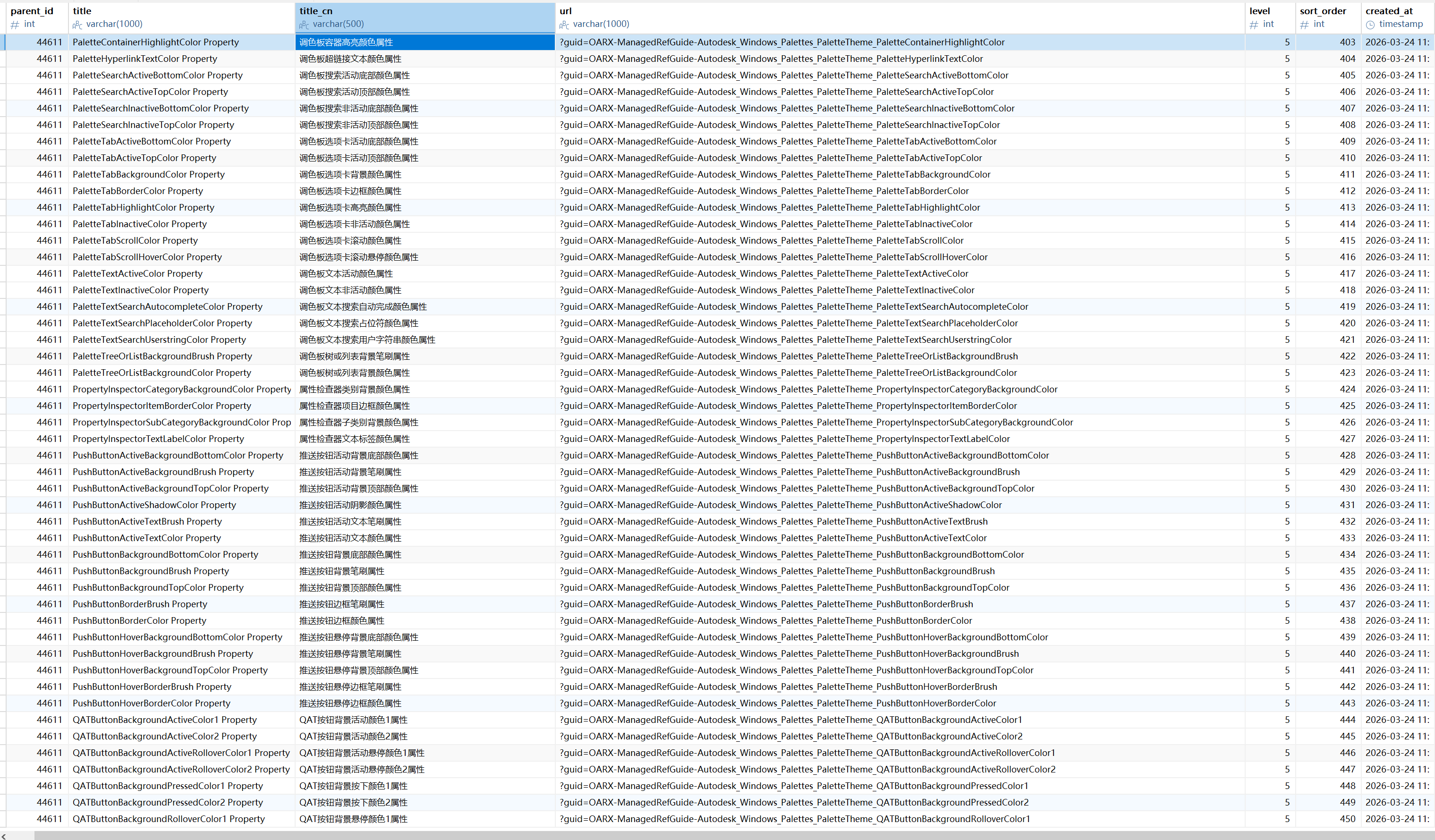Select the sort_order cell with value 450
This screenshot has height=840, width=1435.
tap(1347, 819)
